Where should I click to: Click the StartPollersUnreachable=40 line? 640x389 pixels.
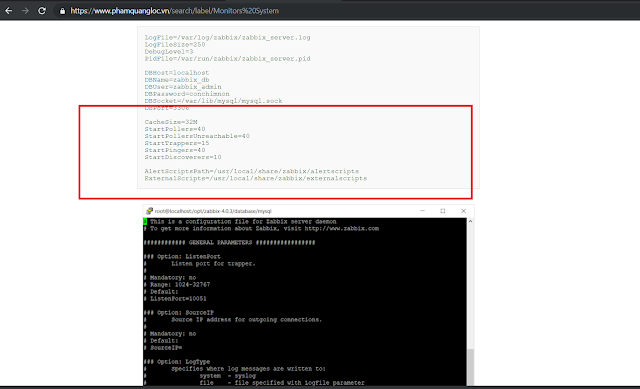pyautogui.click(x=197, y=136)
